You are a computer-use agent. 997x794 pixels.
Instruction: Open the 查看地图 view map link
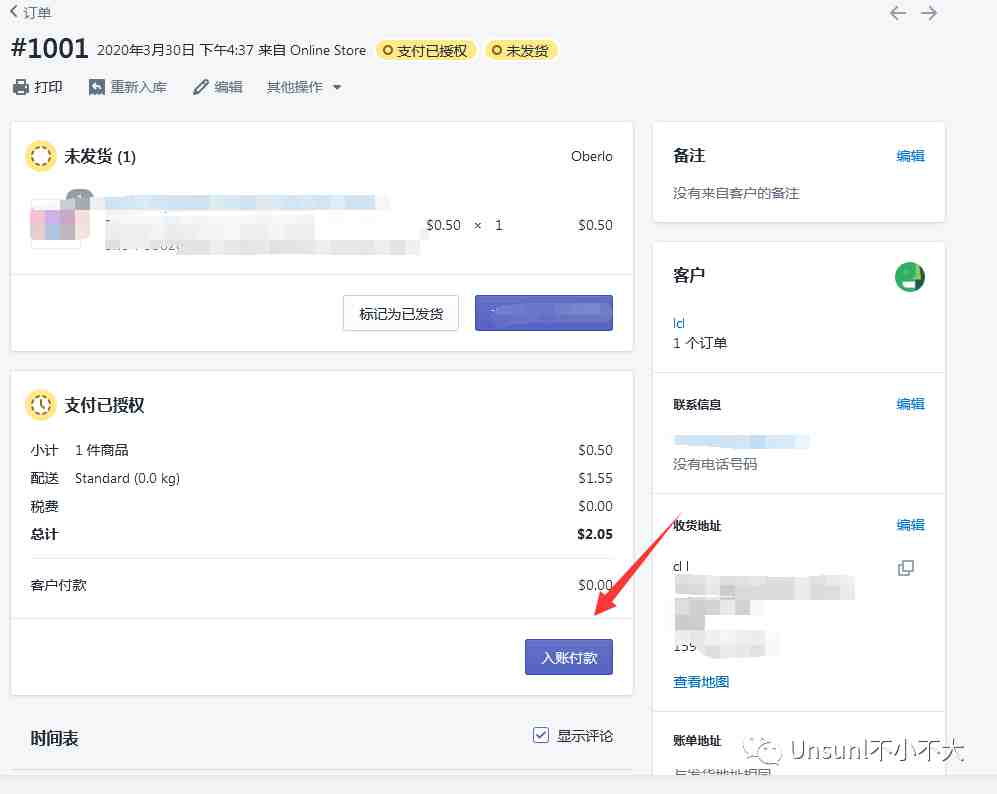tap(701, 681)
